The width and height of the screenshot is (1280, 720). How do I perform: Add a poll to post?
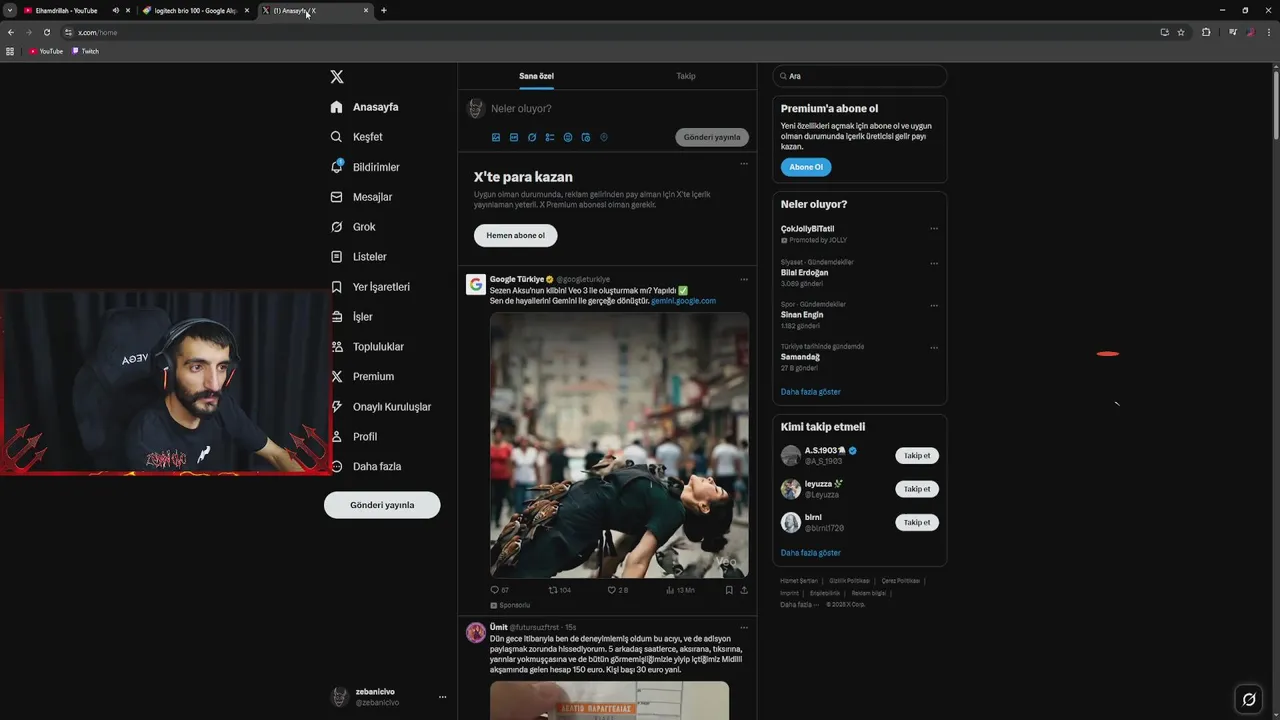550,137
